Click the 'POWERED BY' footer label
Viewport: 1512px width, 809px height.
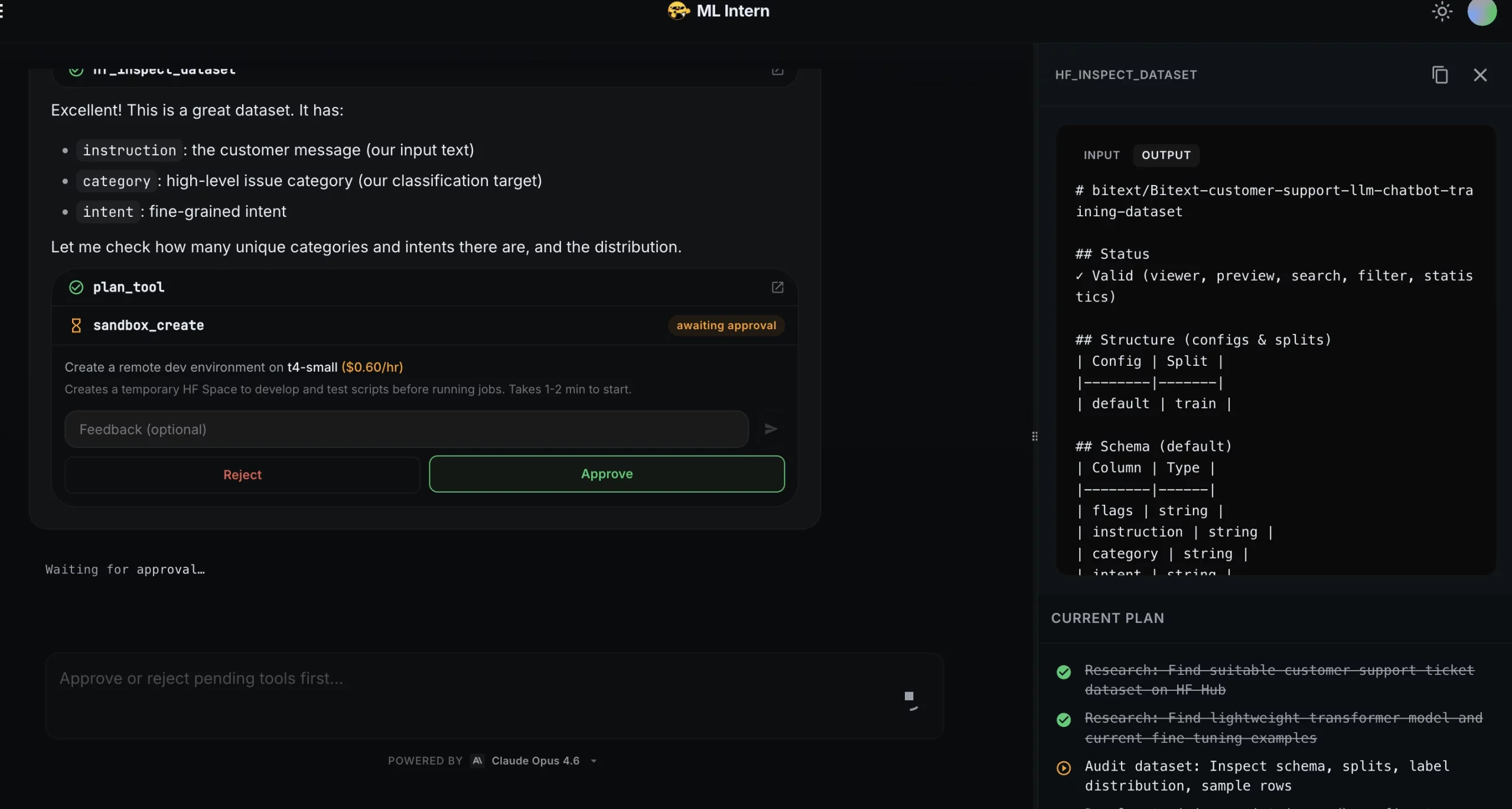coord(425,761)
